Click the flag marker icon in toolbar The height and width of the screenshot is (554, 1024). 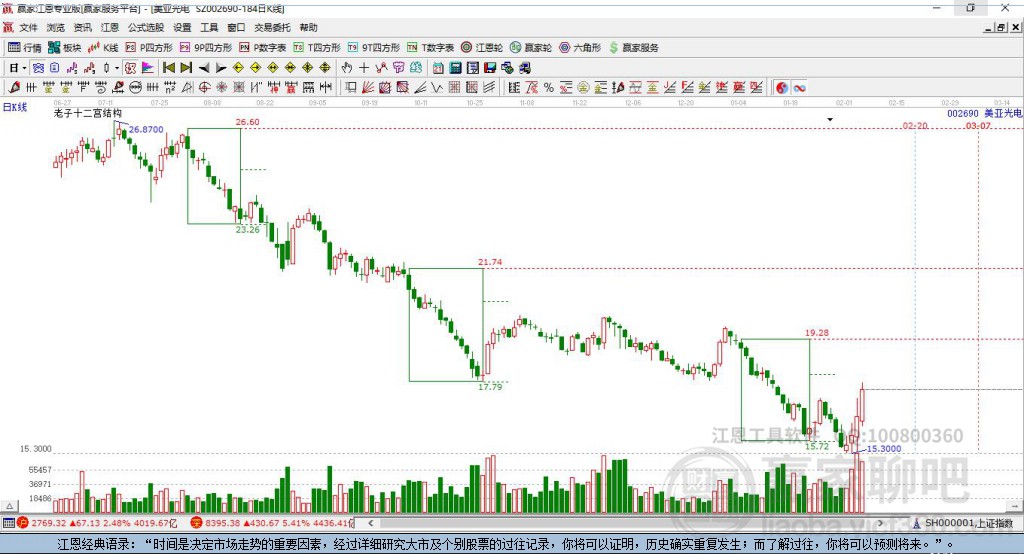point(148,68)
